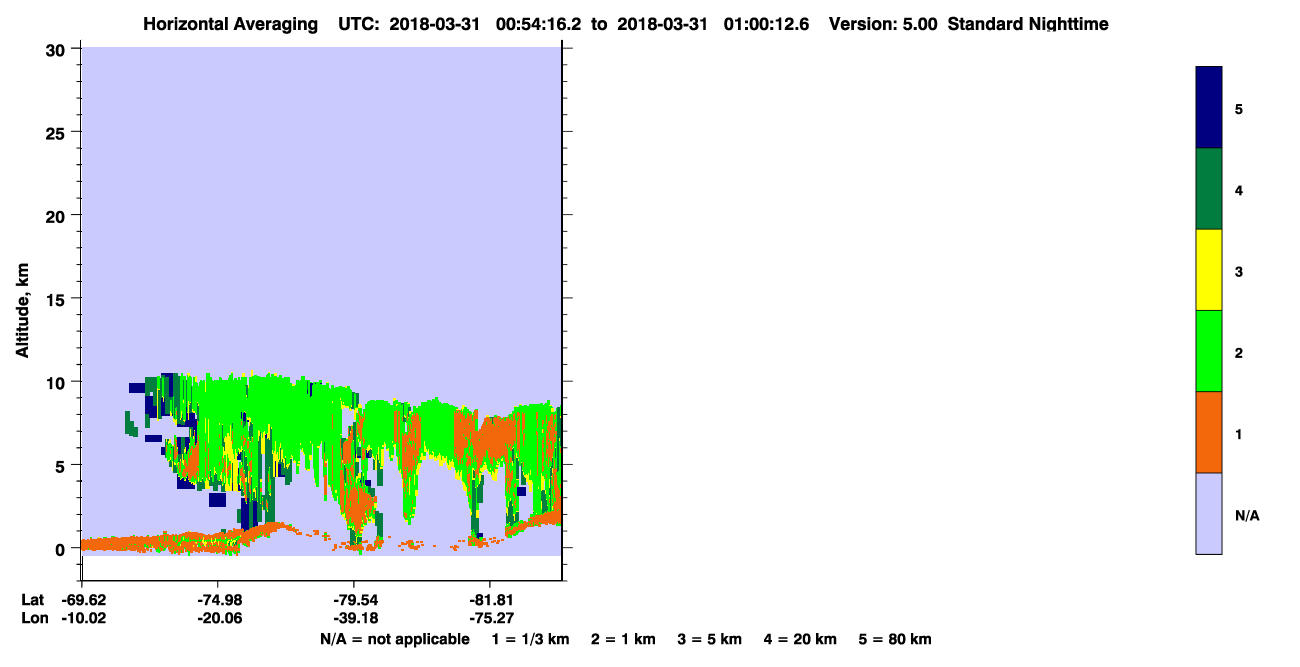Image resolution: width=1300 pixels, height=667 pixels.
Task: Click latitude value -74.98
Action: [x=218, y=600]
